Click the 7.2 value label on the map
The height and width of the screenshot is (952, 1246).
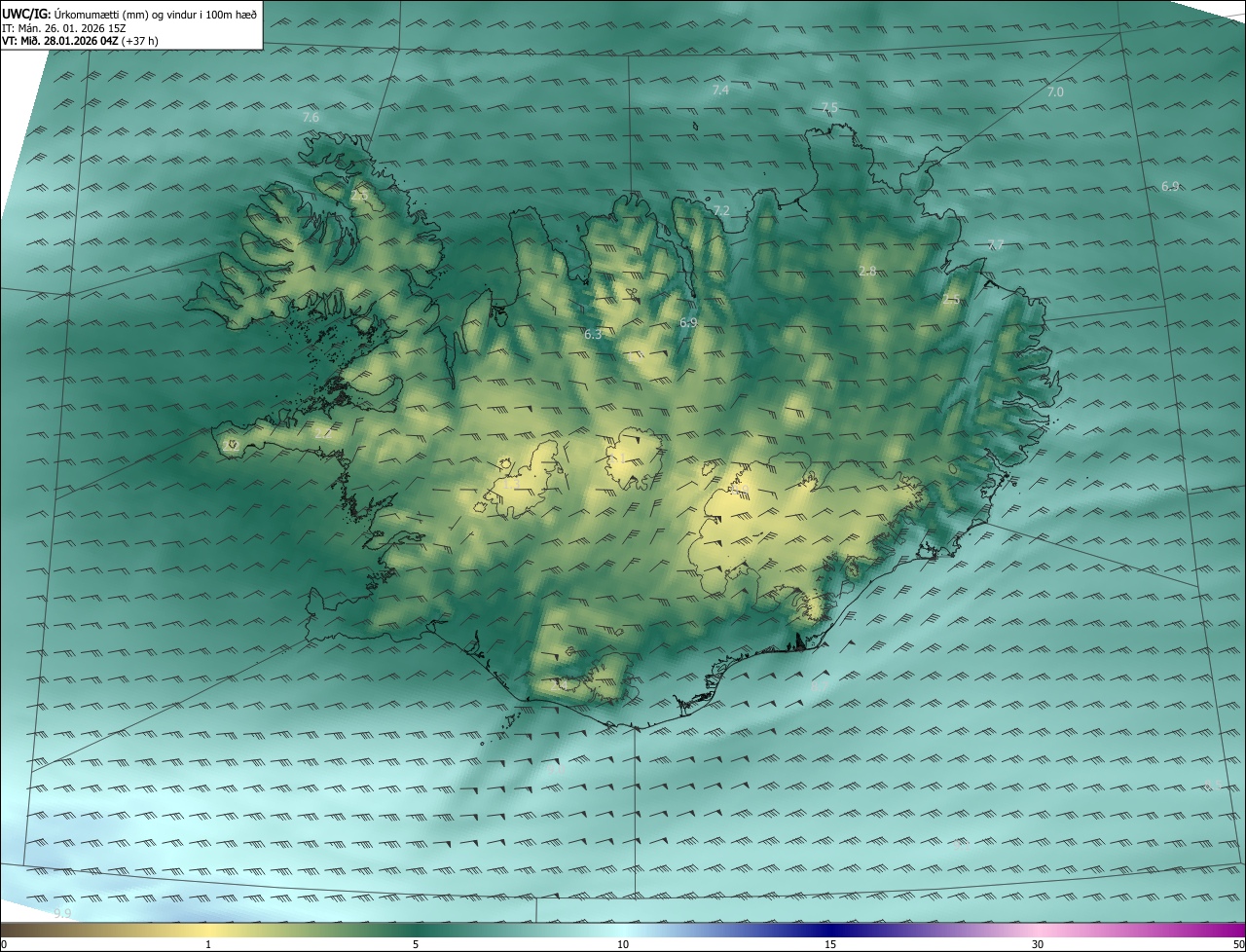point(720,210)
